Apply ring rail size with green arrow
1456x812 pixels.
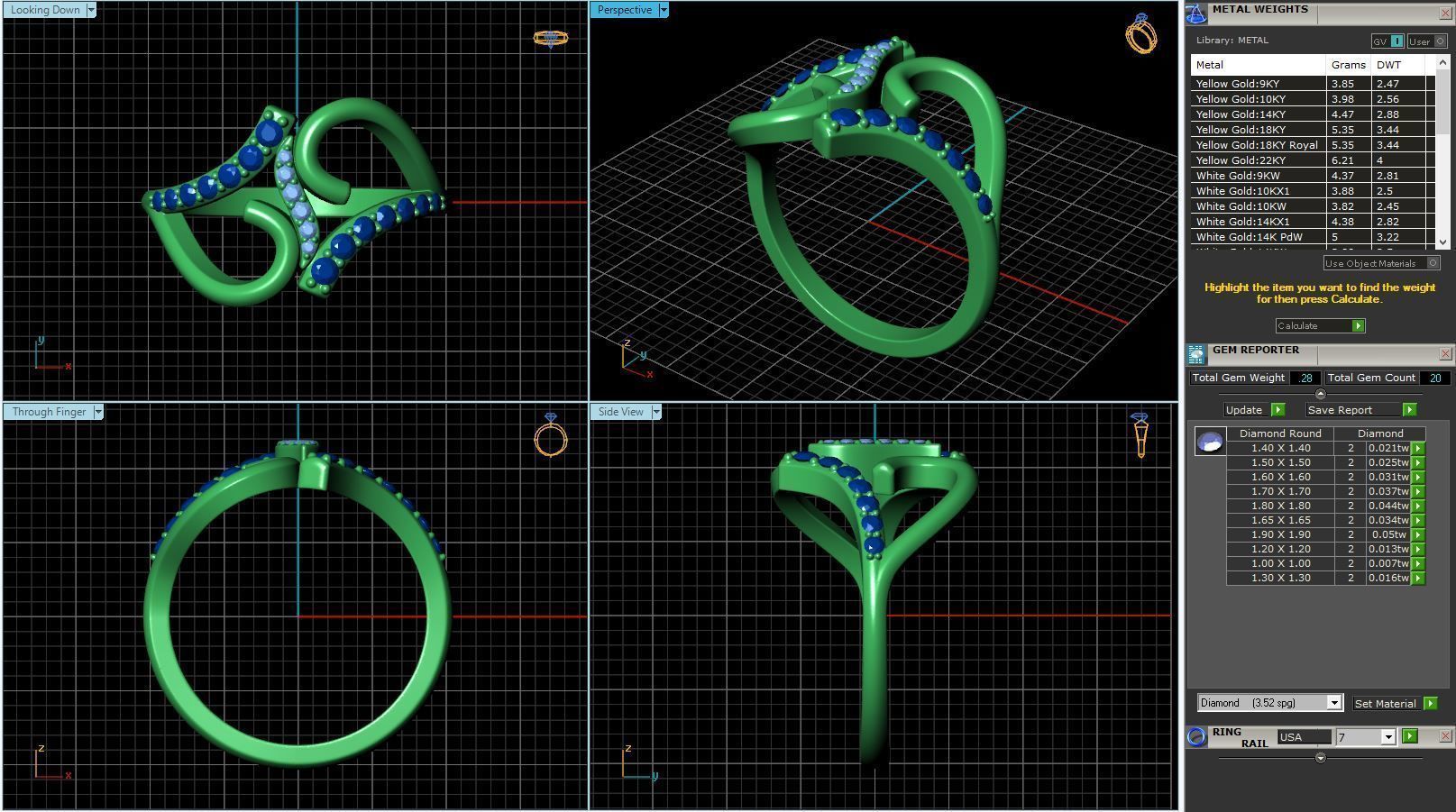tap(1409, 736)
